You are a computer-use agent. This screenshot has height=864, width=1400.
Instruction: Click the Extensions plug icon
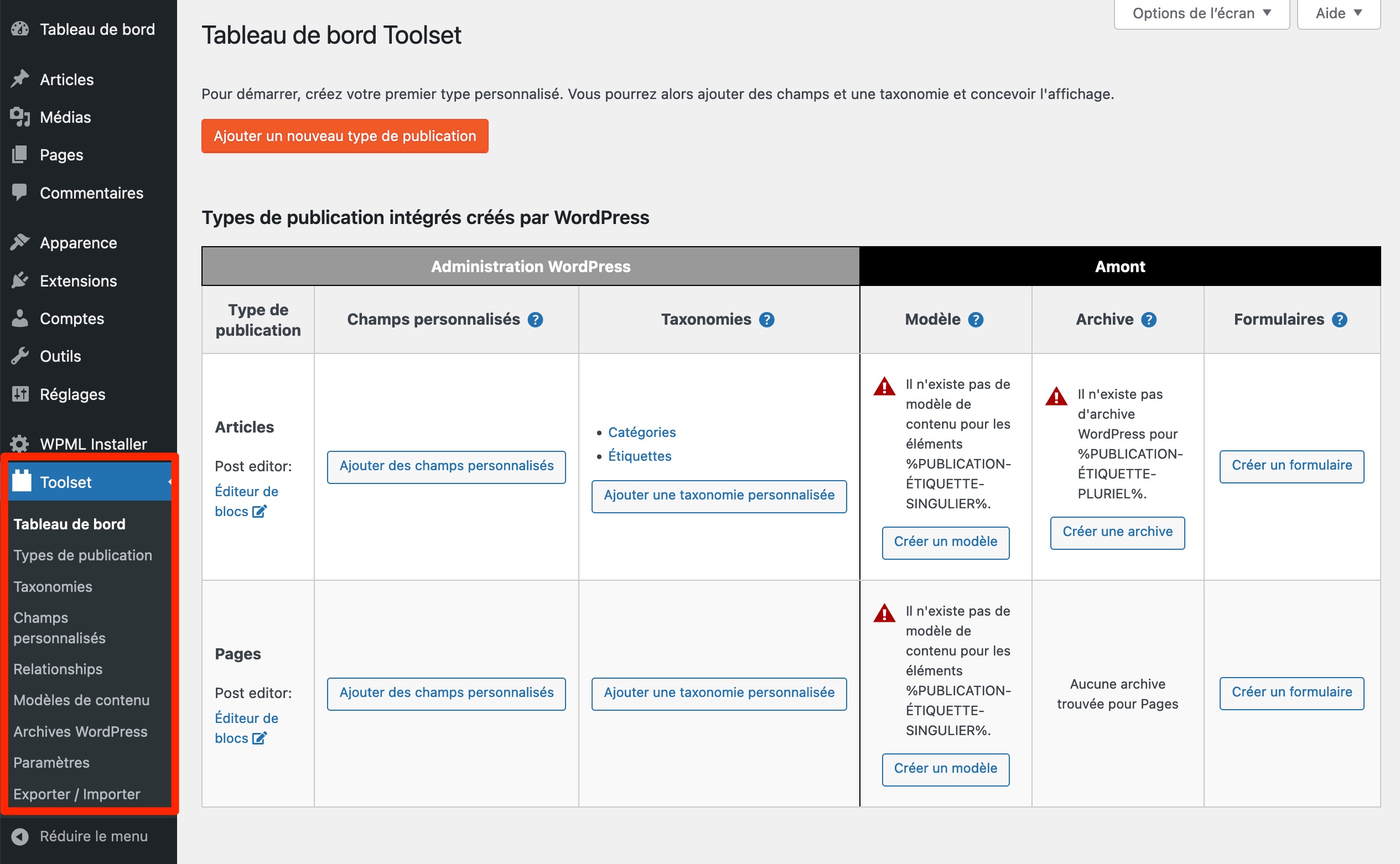(x=20, y=280)
